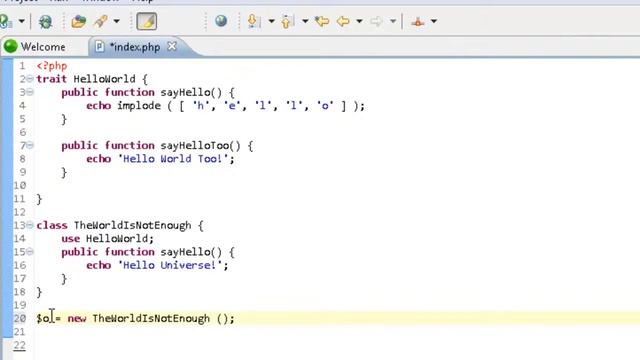Screen dimensions: 640x360
Task: Click the Search flashlight icon
Action: point(100,21)
